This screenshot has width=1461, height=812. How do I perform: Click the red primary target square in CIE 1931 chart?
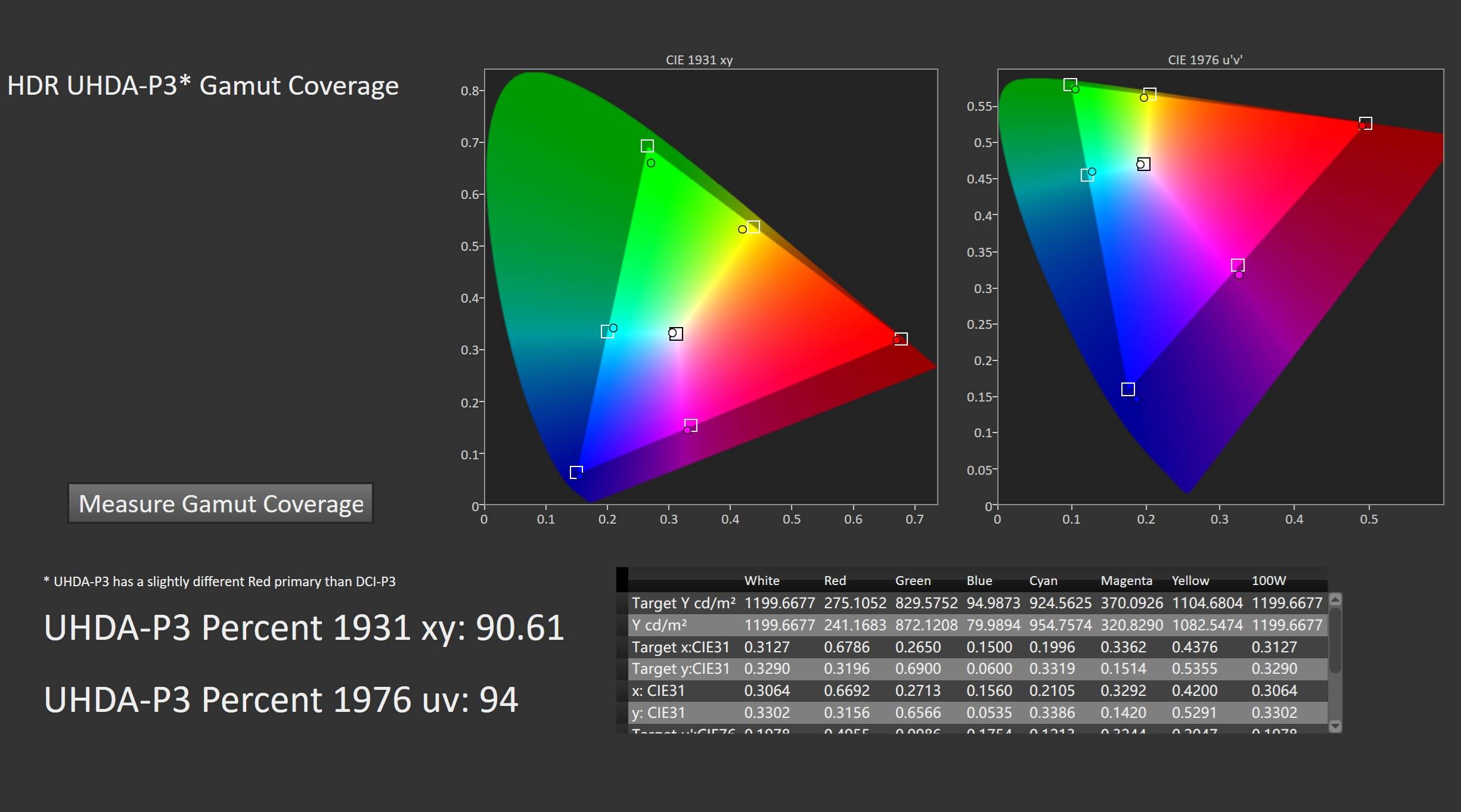pyautogui.click(x=901, y=339)
